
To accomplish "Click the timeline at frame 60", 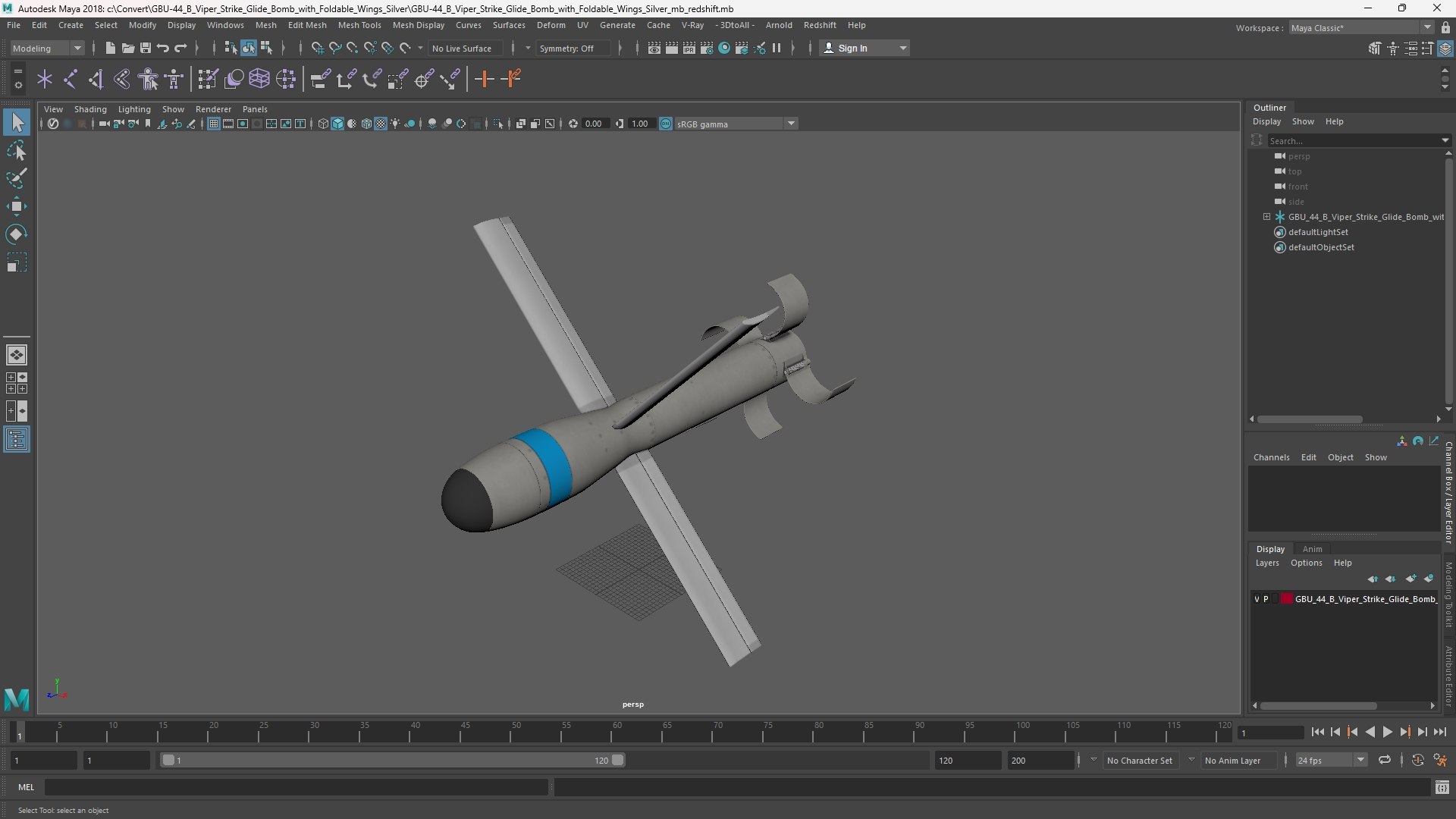I will tap(617, 732).
